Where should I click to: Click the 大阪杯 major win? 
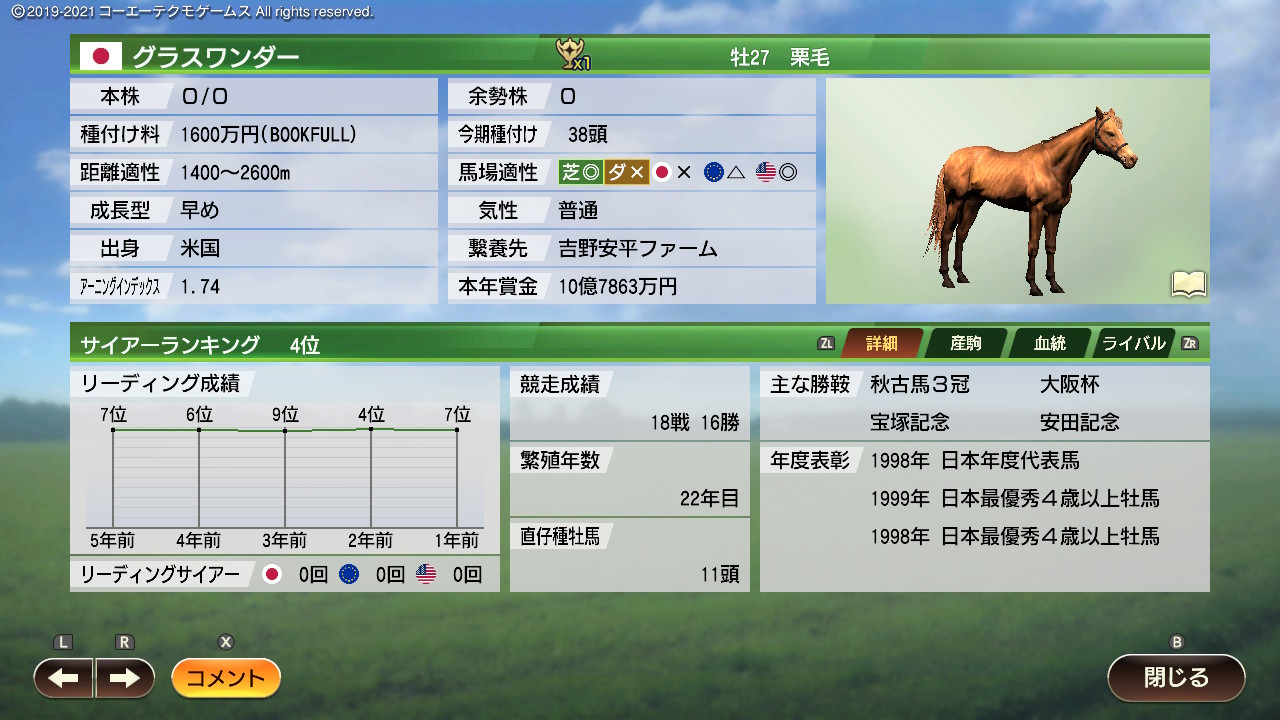click(x=1070, y=384)
